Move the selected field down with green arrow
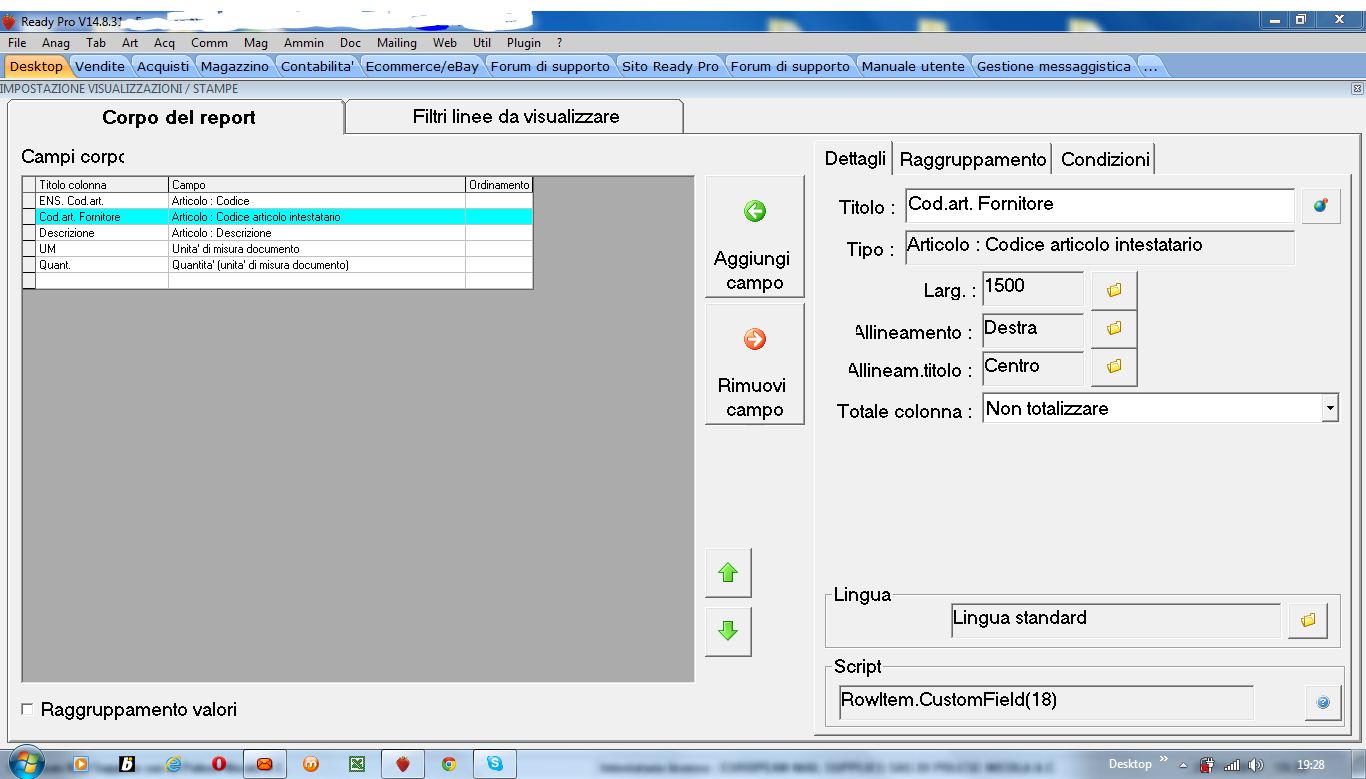 [x=728, y=631]
